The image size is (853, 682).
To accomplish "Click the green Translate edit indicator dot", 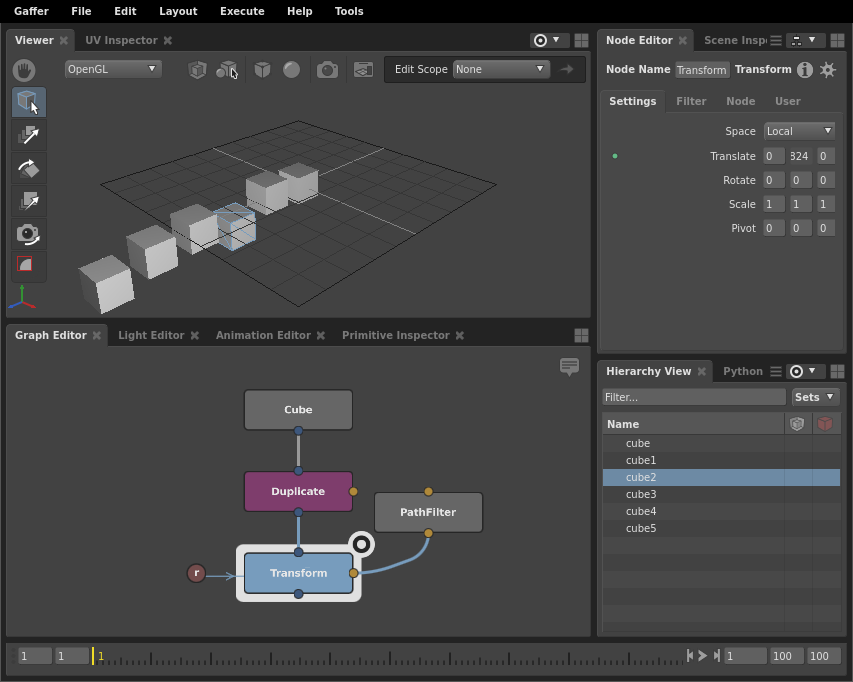I will pos(615,156).
